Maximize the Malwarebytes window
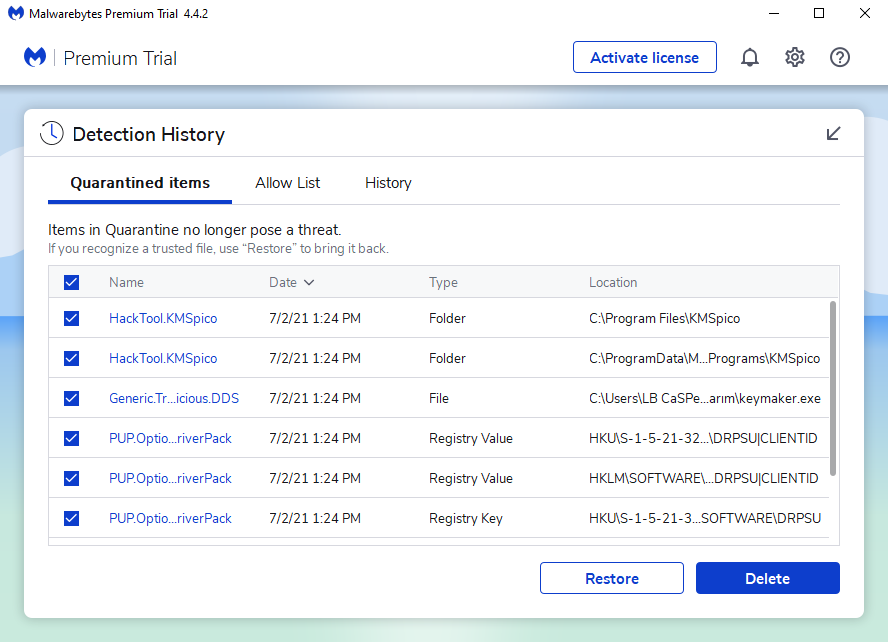 click(819, 13)
